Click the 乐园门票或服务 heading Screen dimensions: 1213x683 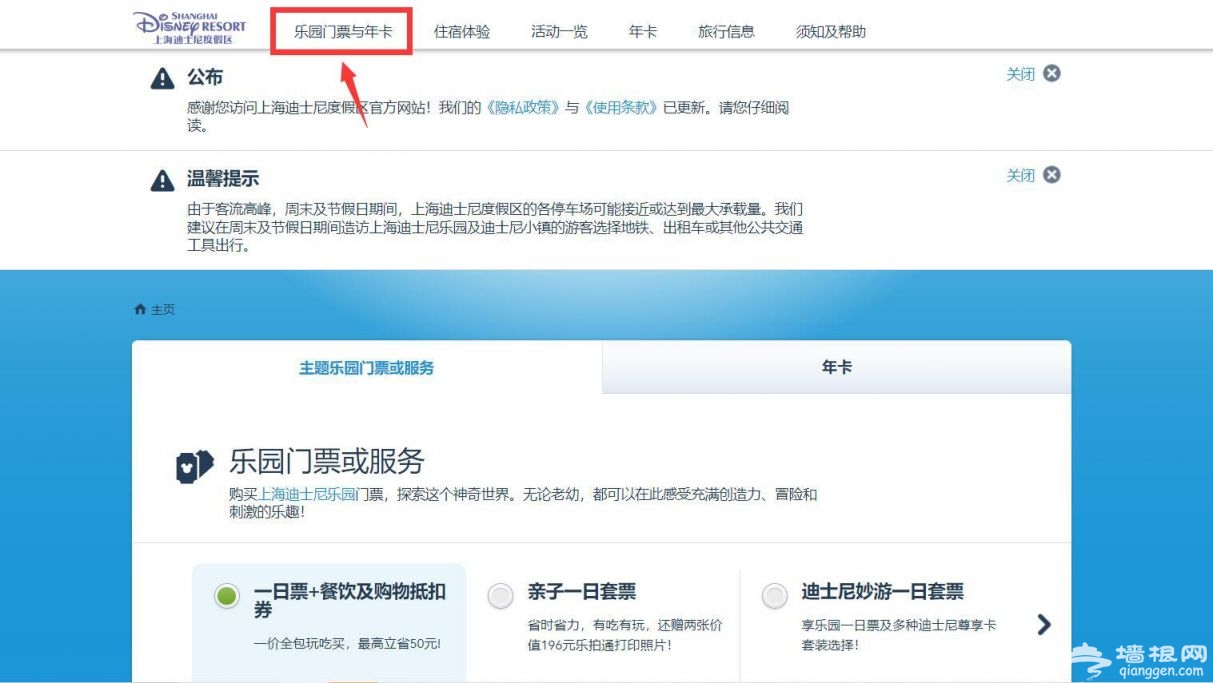(327, 461)
